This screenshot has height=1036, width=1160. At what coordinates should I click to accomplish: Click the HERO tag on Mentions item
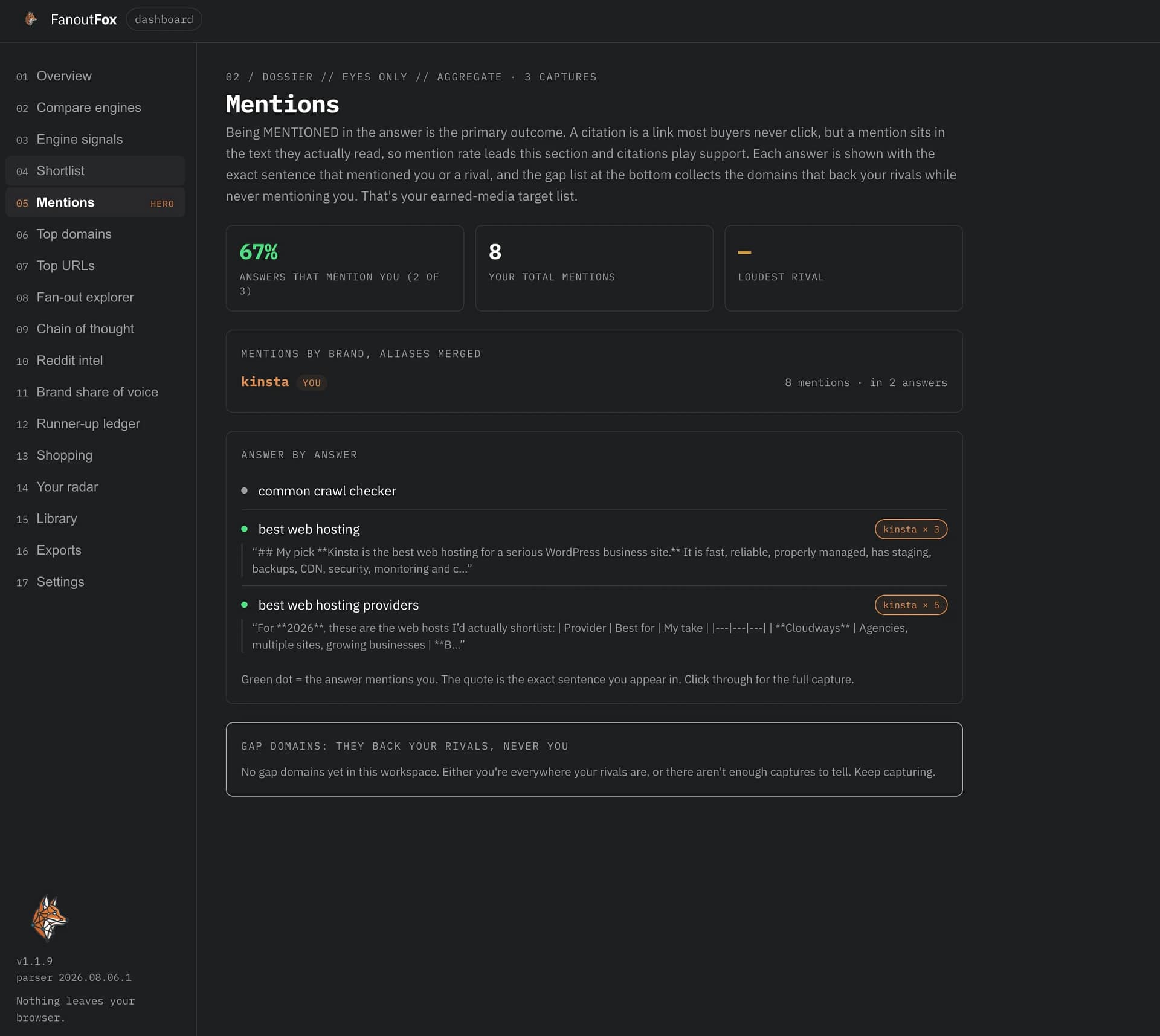[x=162, y=204]
